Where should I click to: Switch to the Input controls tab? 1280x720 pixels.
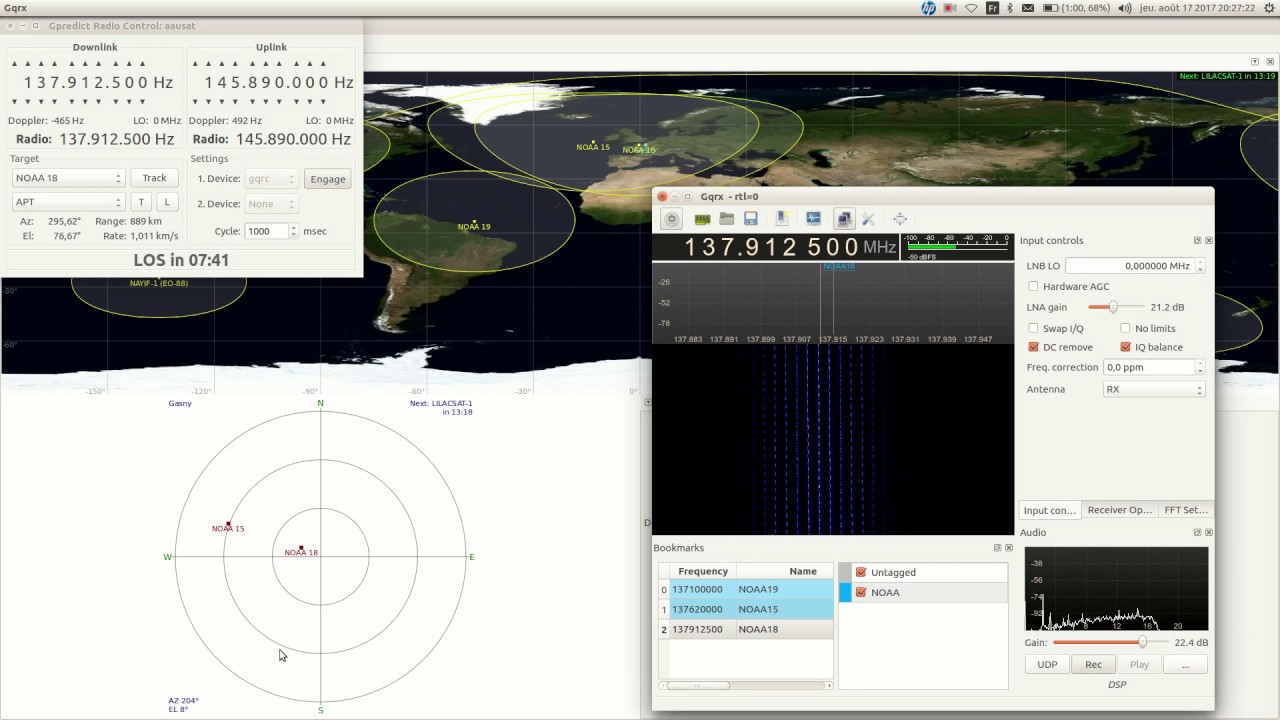1050,510
